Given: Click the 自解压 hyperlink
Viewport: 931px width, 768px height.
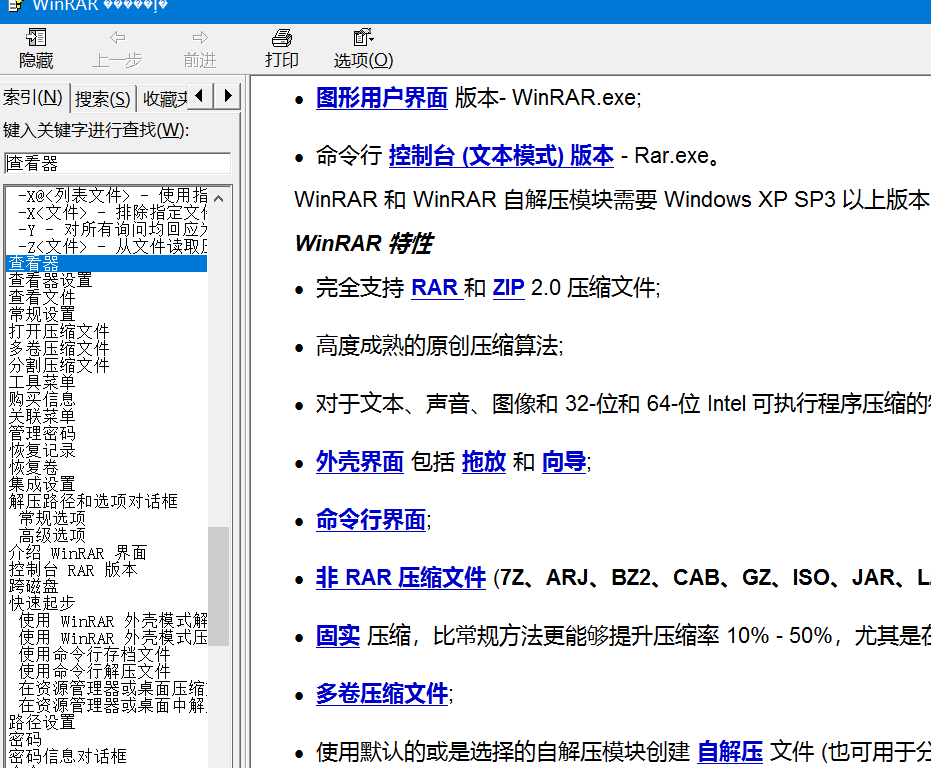Looking at the screenshot, I should click(x=730, y=751).
